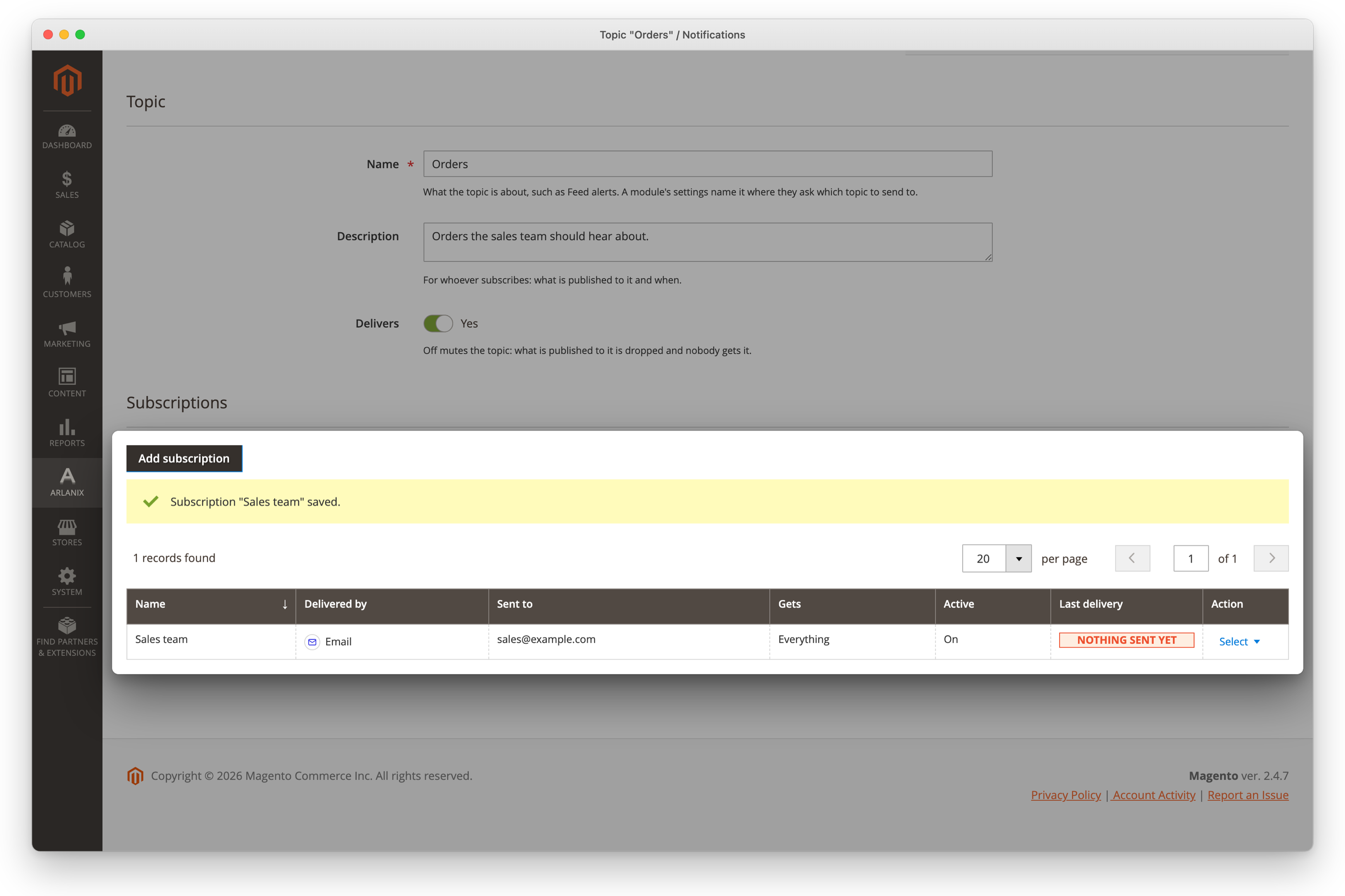Click the current page number field
The width and height of the screenshot is (1345, 896).
pos(1191,558)
